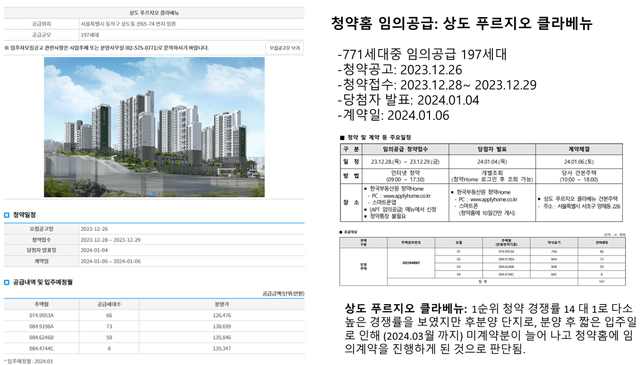The width and height of the screenshot is (640, 365).
Task: Click the 084.4744C housing type row
Action: 154,349
